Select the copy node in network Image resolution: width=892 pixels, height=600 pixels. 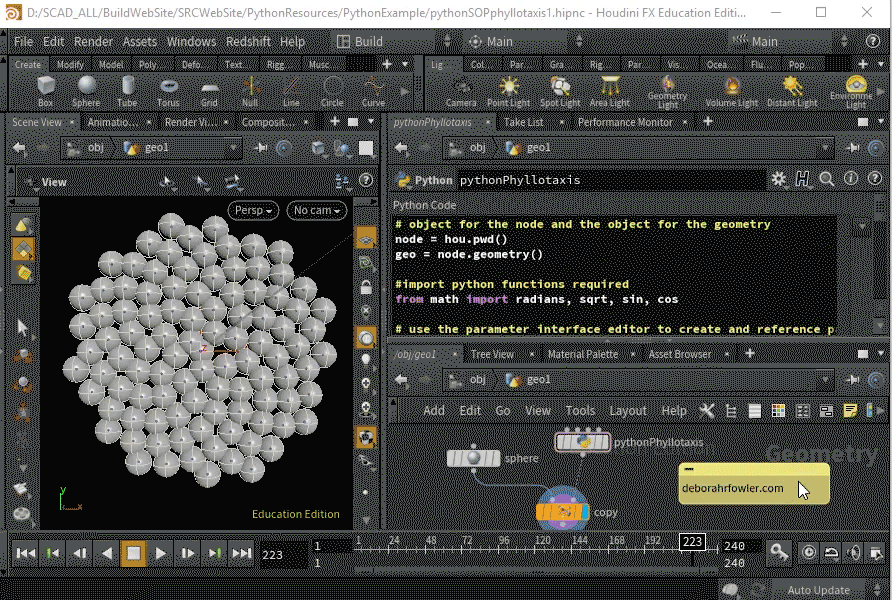point(563,513)
